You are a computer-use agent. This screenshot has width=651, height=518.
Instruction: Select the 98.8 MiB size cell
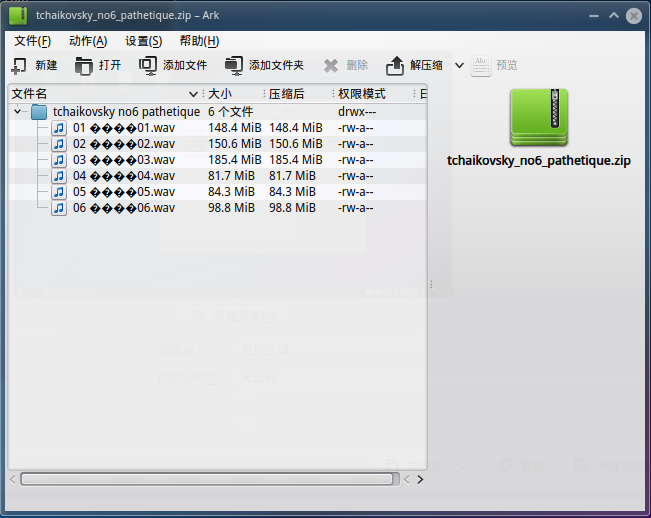point(231,208)
